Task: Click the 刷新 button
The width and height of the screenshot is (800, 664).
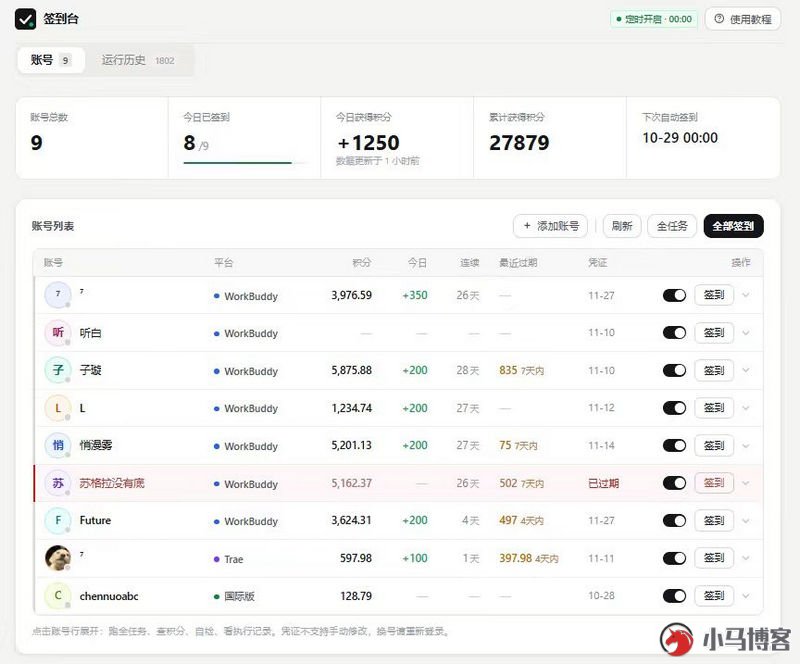Action: tap(622, 226)
